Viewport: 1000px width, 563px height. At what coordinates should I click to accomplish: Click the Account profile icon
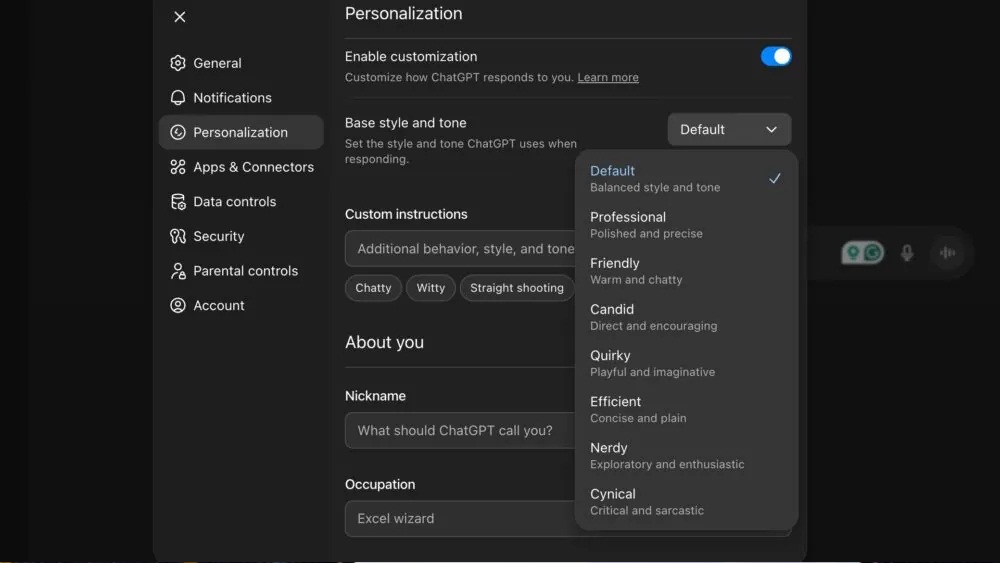click(178, 306)
